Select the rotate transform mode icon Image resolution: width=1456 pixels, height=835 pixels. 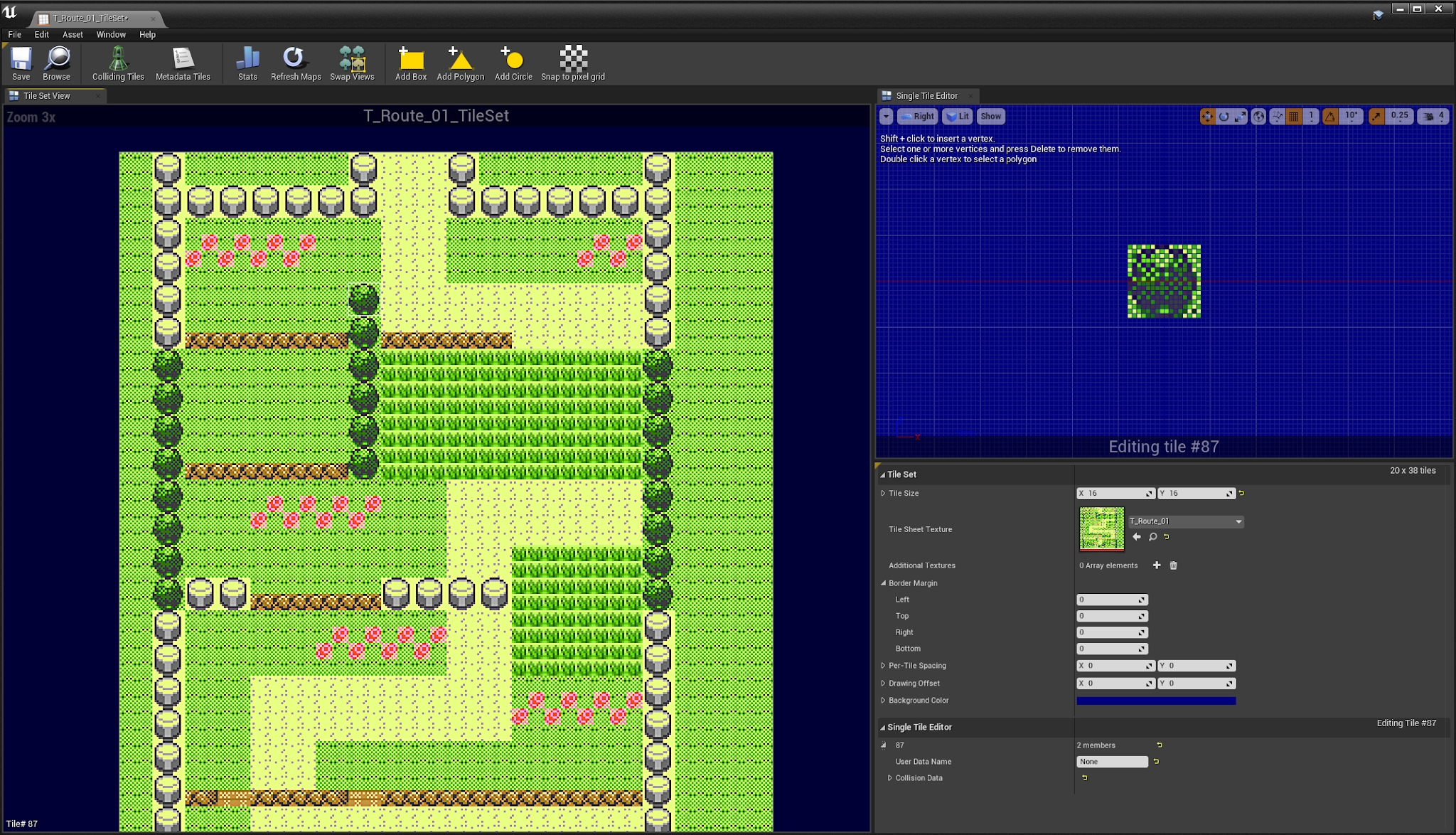1224,117
